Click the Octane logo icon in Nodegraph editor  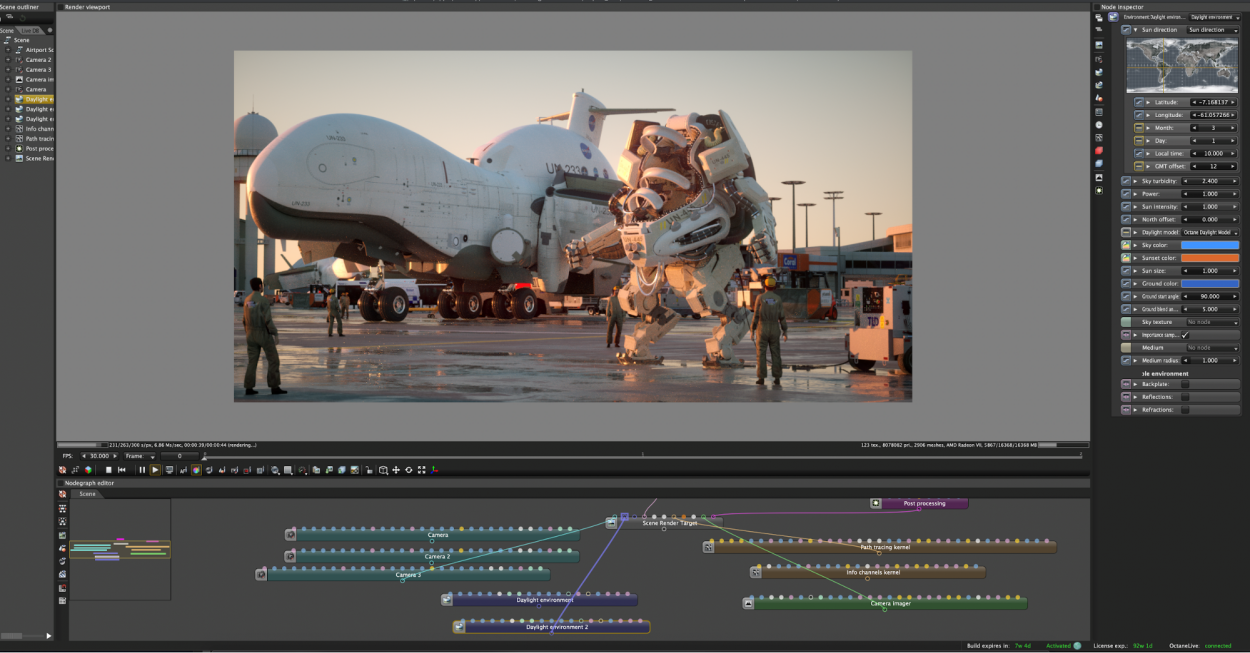tap(62, 494)
